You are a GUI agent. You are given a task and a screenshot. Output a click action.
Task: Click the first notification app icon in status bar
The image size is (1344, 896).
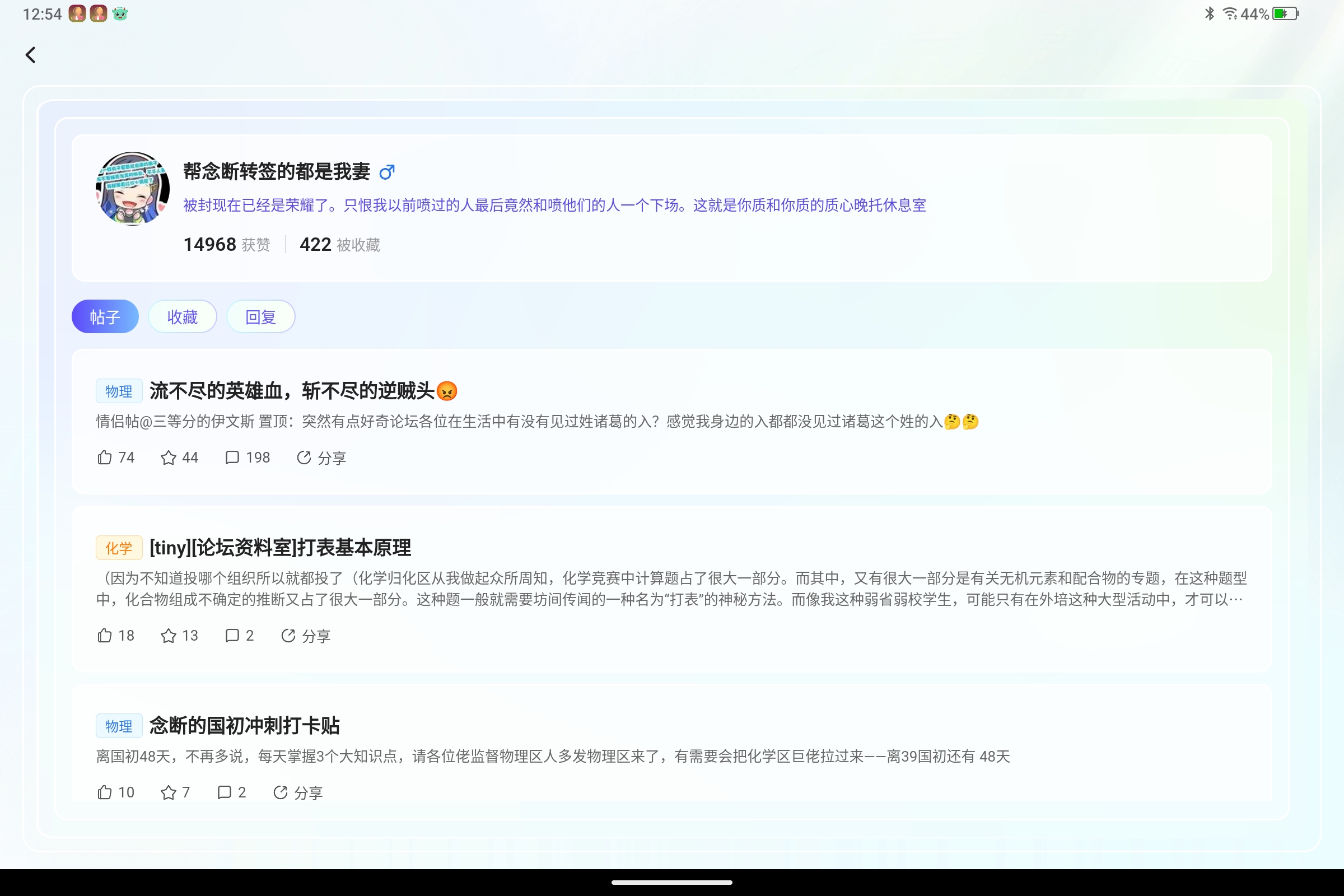77,13
